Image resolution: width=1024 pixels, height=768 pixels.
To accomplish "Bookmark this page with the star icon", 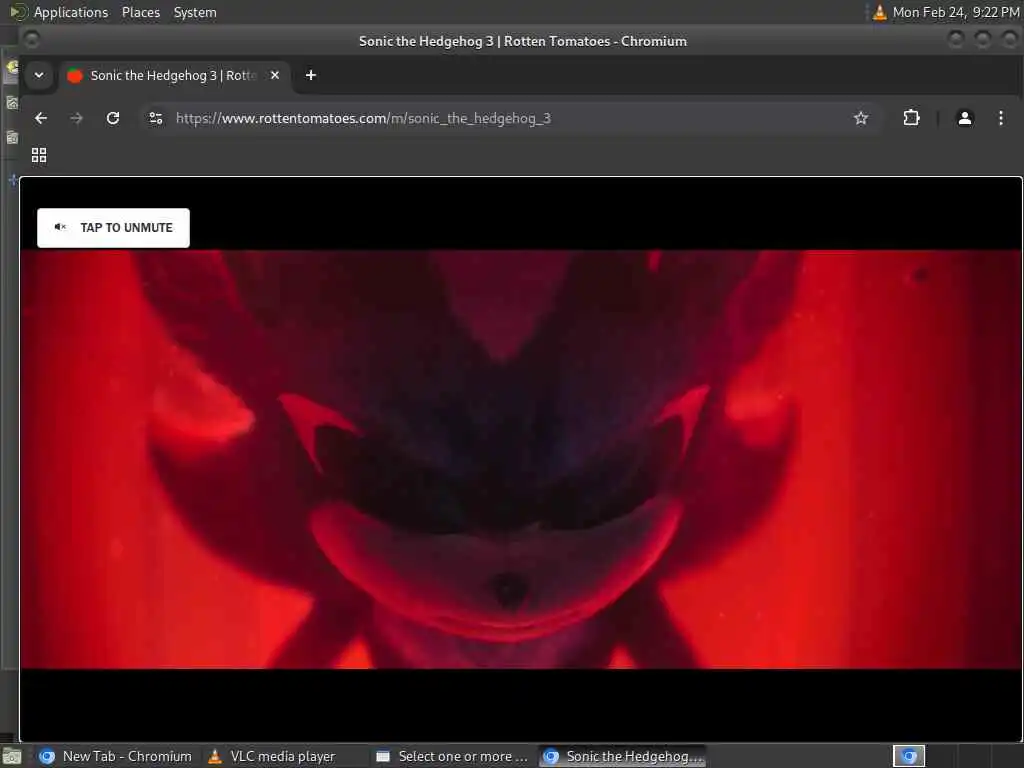I will (861, 118).
